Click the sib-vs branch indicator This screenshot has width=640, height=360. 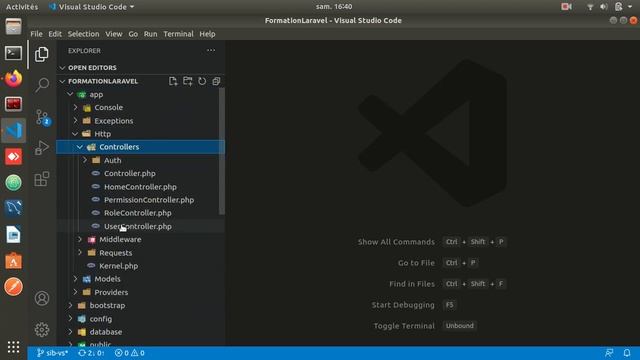(x=52, y=353)
